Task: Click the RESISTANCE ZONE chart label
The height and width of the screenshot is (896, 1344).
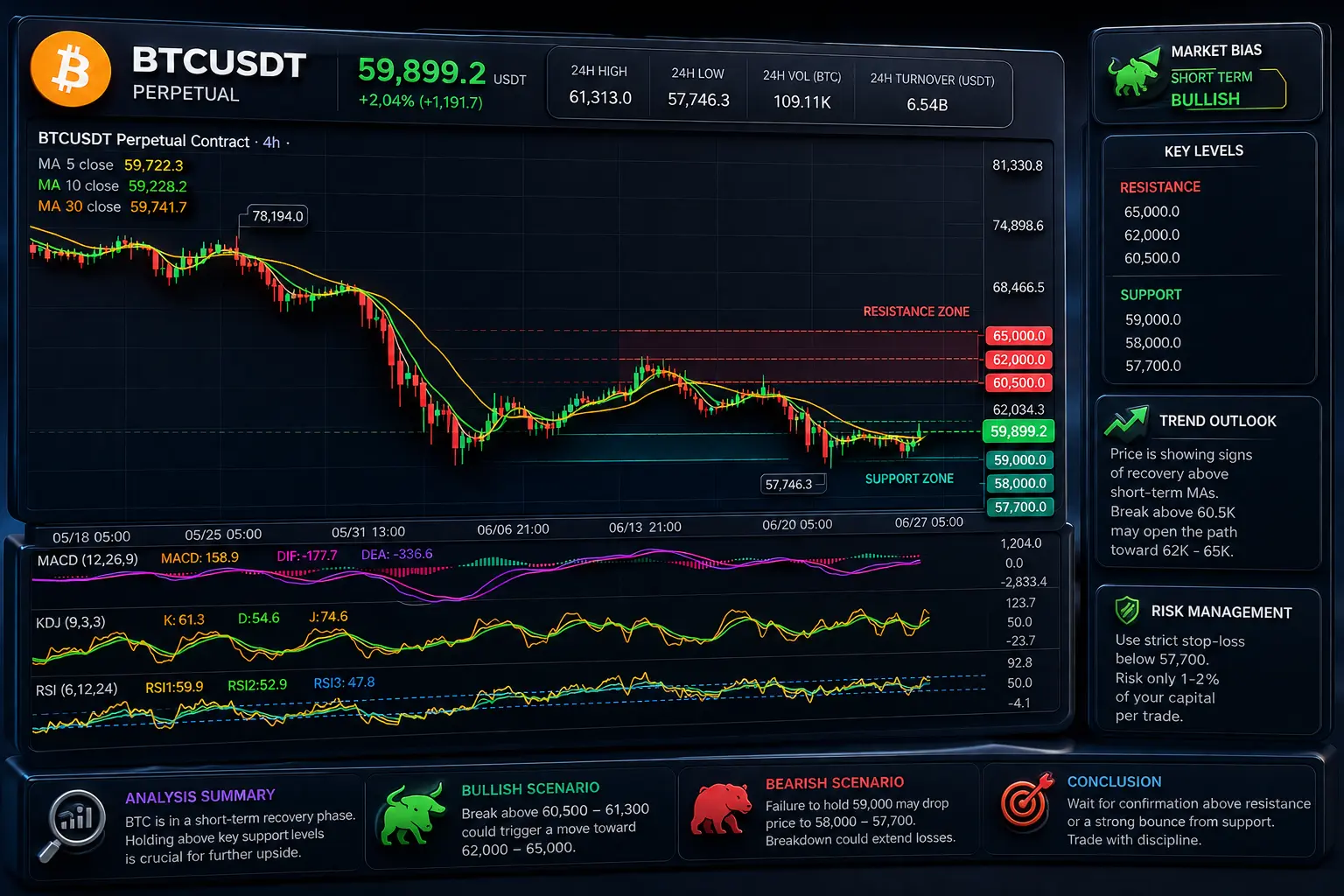Action: point(916,311)
